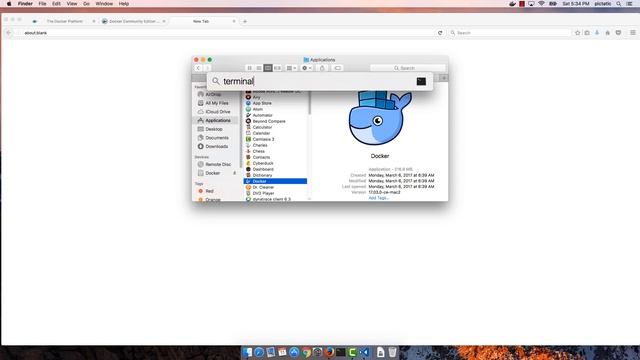Open the Help menu
This screenshot has width=640, height=360.
pos(124,4)
